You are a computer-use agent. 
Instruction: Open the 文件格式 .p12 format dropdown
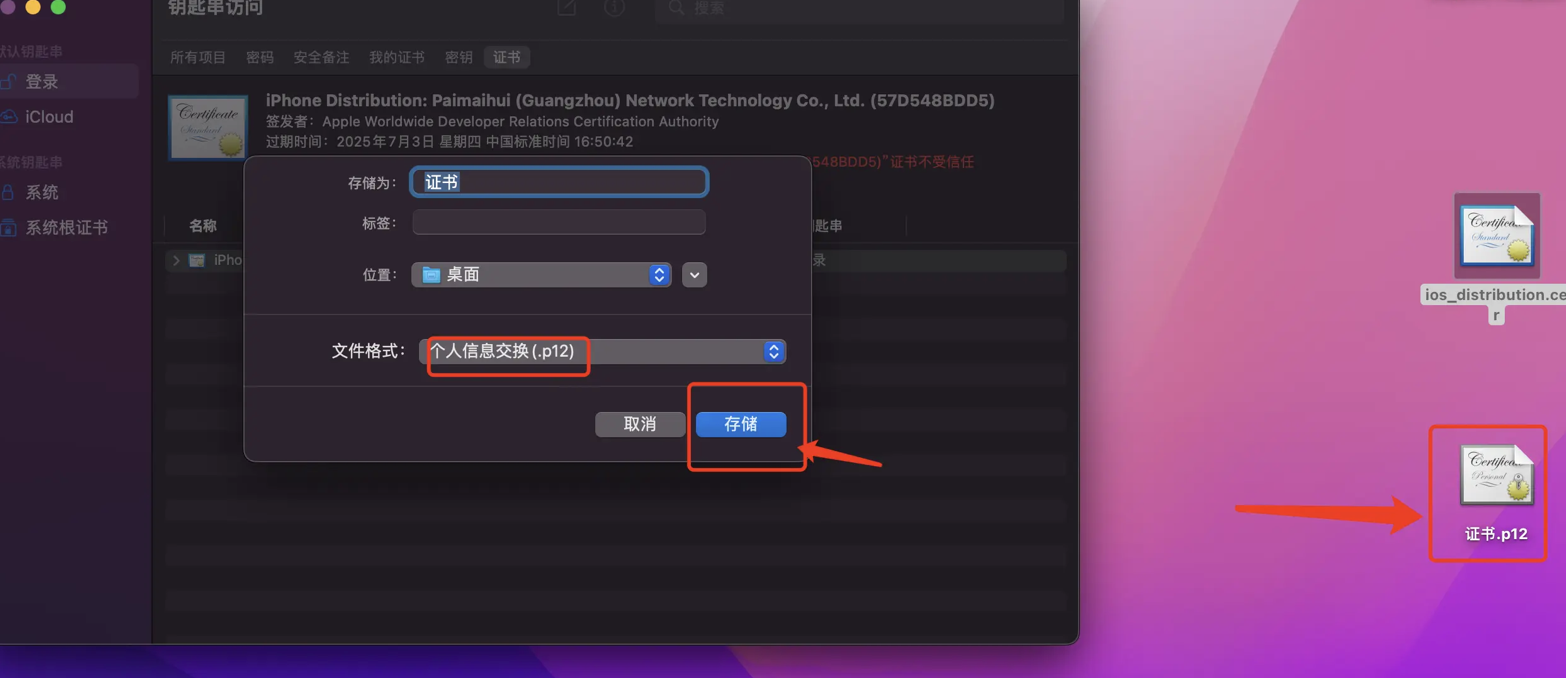pyautogui.click(x=602, y=351)
